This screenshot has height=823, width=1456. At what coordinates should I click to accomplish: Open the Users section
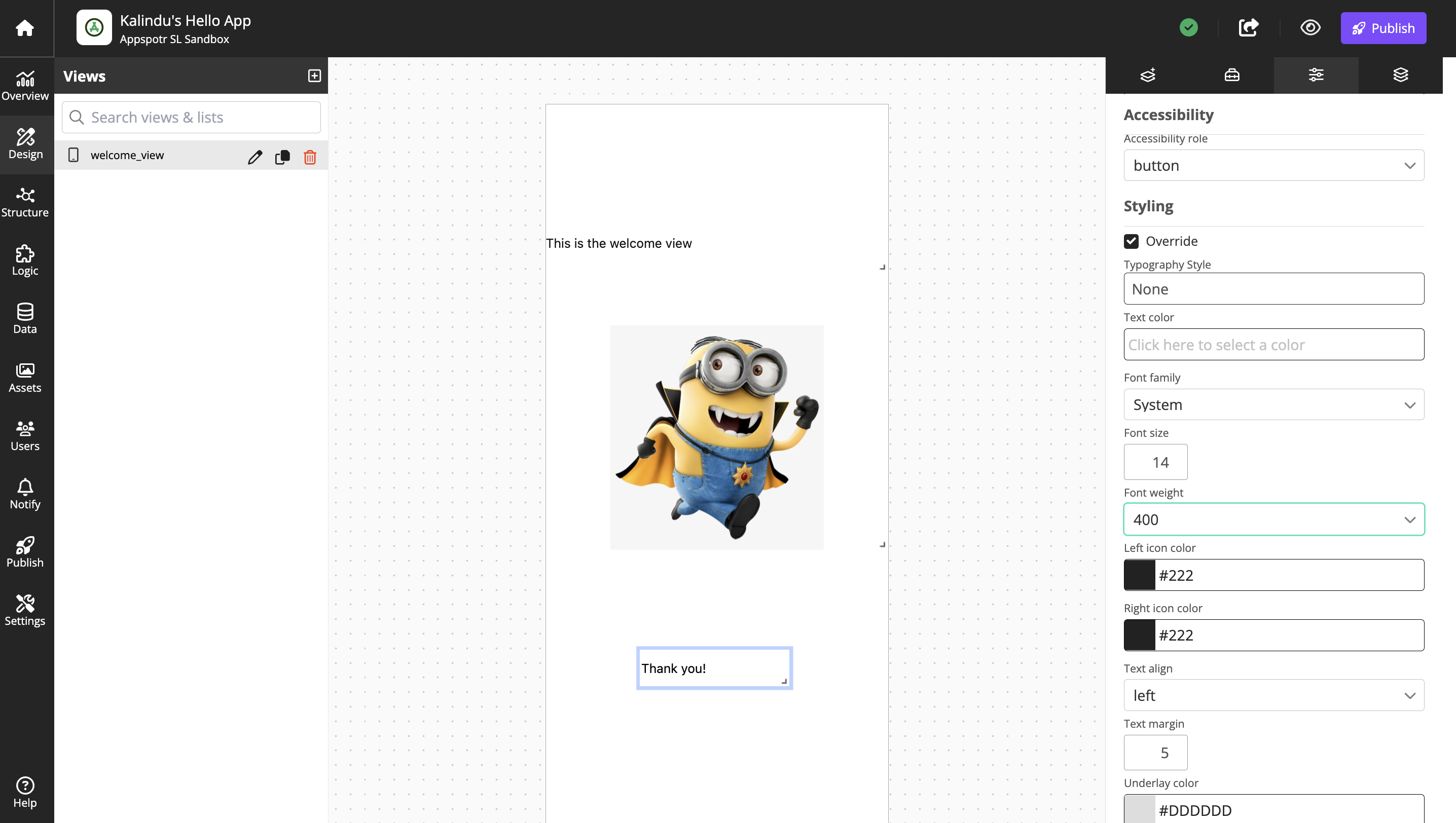point(25,436)
